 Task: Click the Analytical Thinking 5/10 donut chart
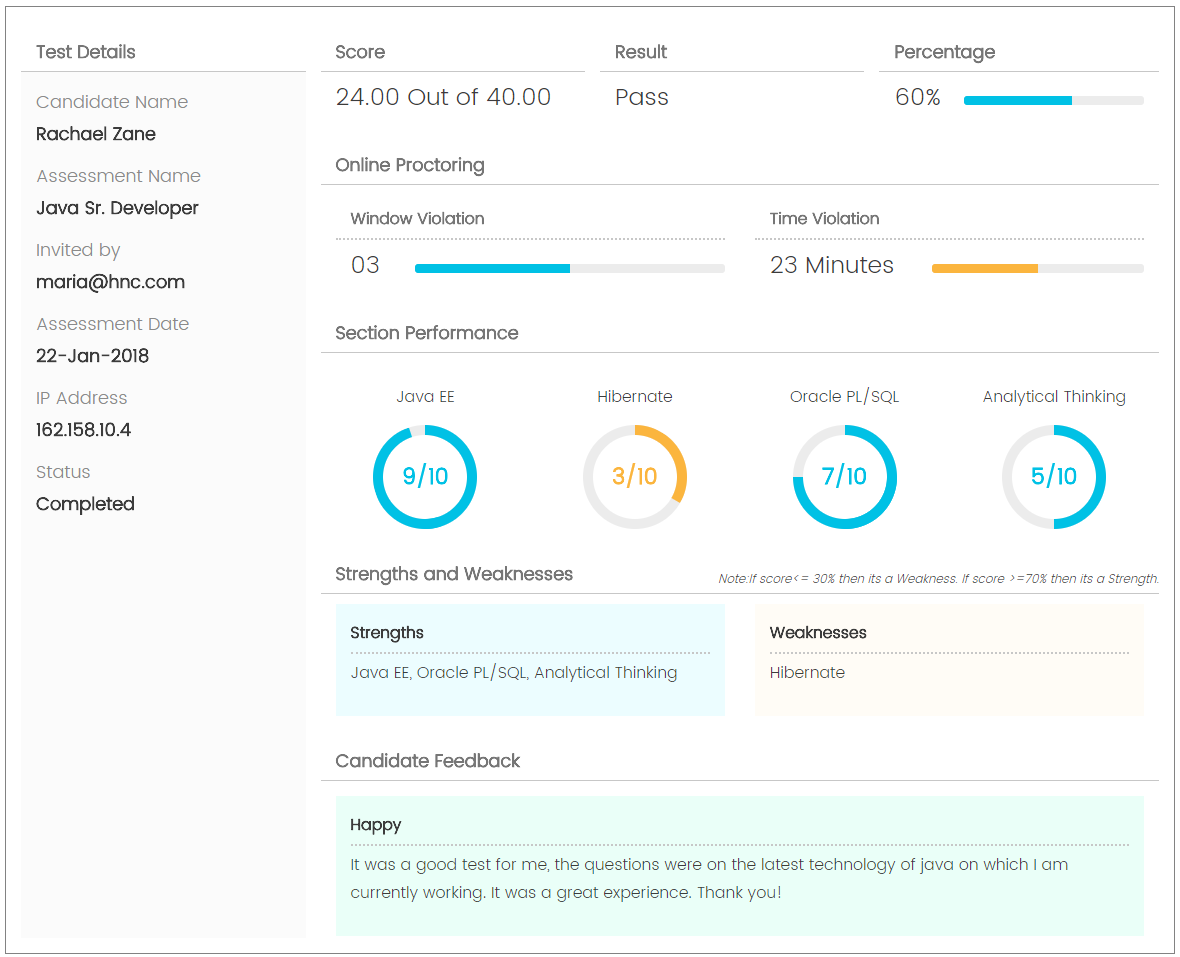point(1054,477)
